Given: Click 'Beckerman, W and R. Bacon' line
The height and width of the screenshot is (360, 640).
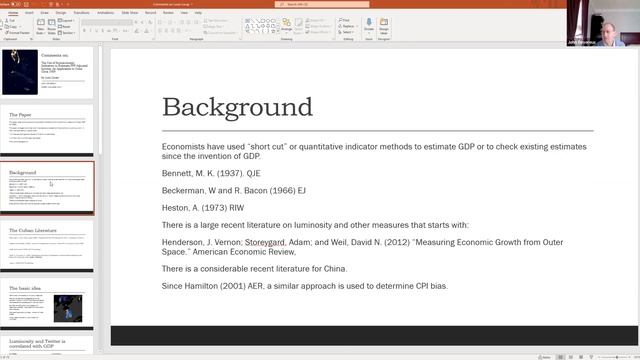Looking at the screenshot, I should pyautogui.click(x=233, y=191).
